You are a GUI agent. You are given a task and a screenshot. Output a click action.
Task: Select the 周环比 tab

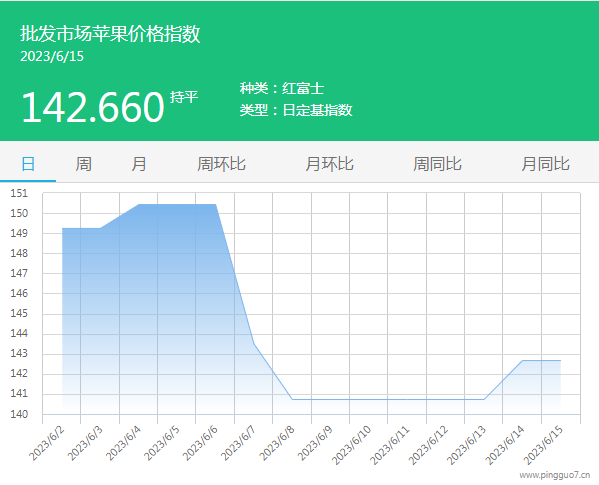[x=221, y=164]
